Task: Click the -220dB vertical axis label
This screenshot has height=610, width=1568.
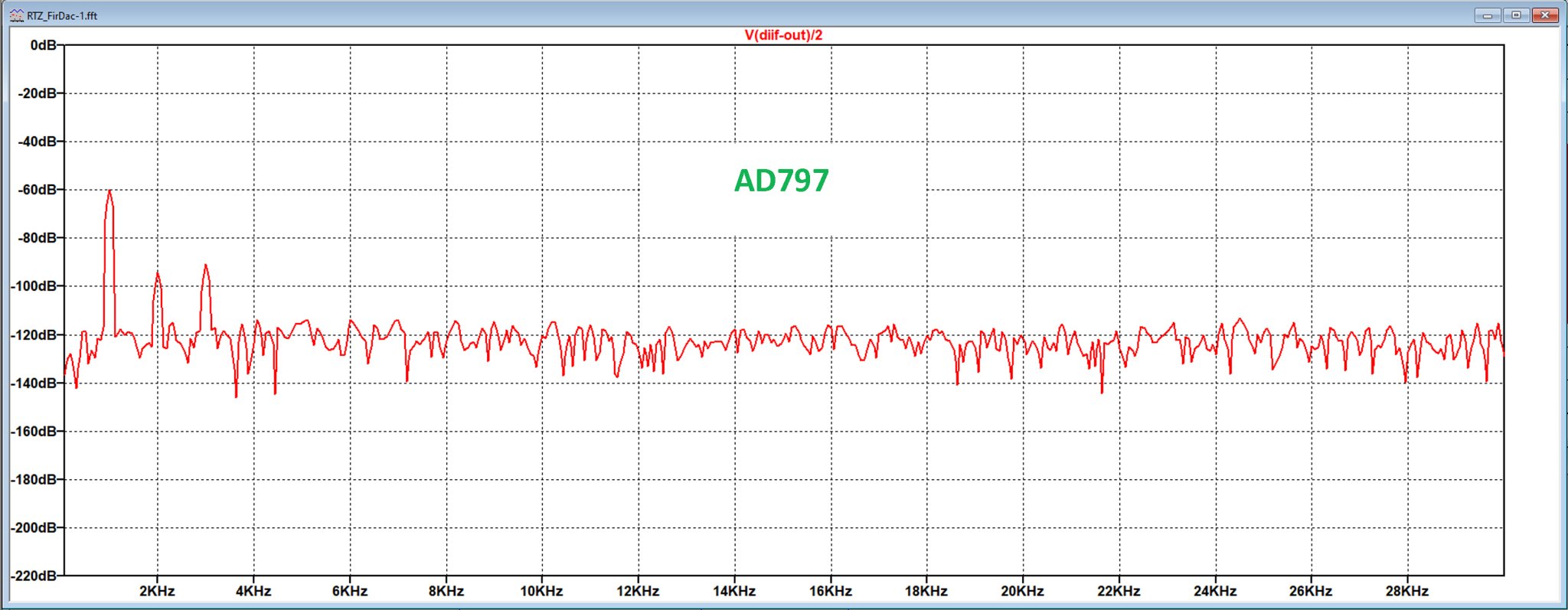Action: pos(34,576)
